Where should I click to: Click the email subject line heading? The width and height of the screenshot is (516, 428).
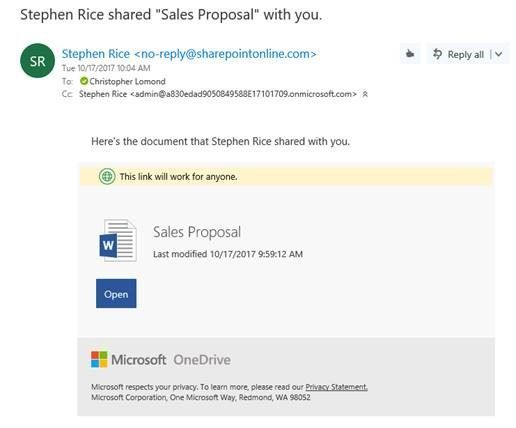[171, 15]
